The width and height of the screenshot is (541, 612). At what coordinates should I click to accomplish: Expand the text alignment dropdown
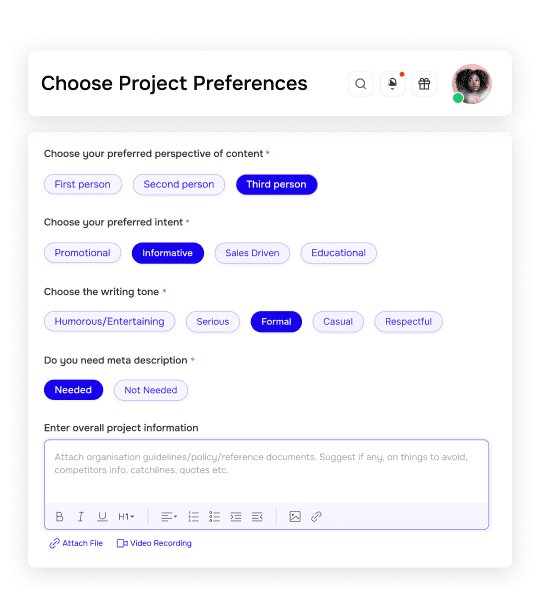[169, 517]
